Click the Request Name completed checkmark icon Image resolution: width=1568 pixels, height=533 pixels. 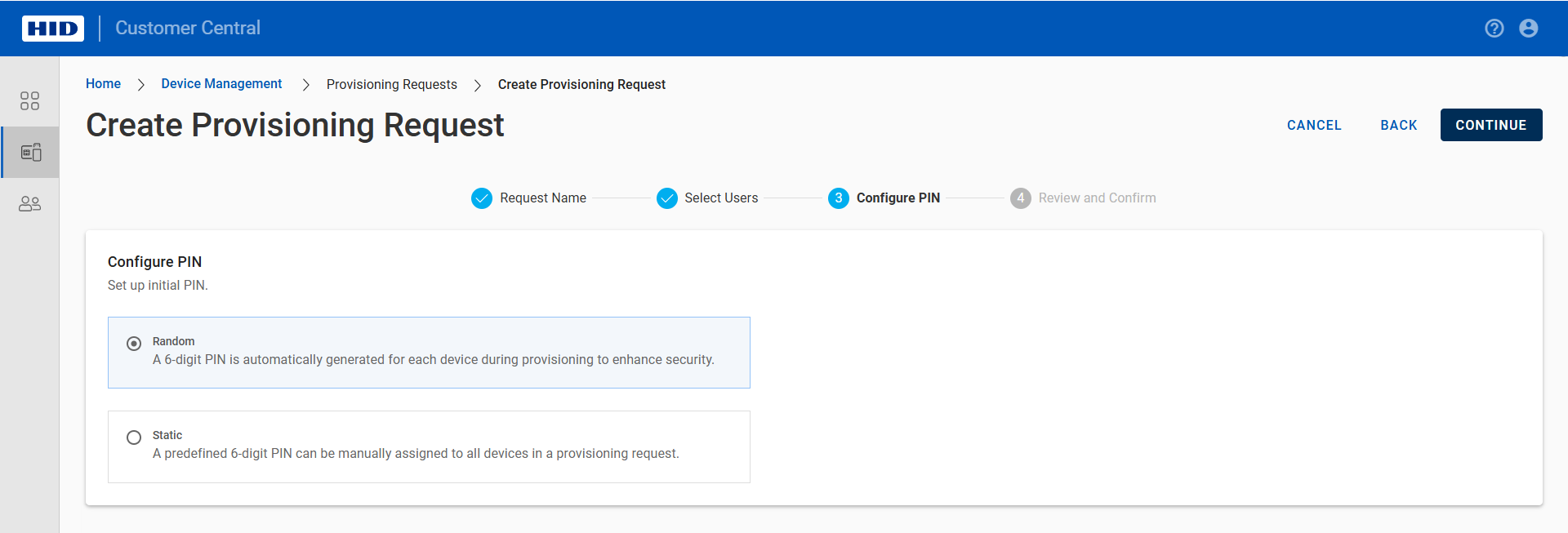pyautogui.click(x=482, y=198)
